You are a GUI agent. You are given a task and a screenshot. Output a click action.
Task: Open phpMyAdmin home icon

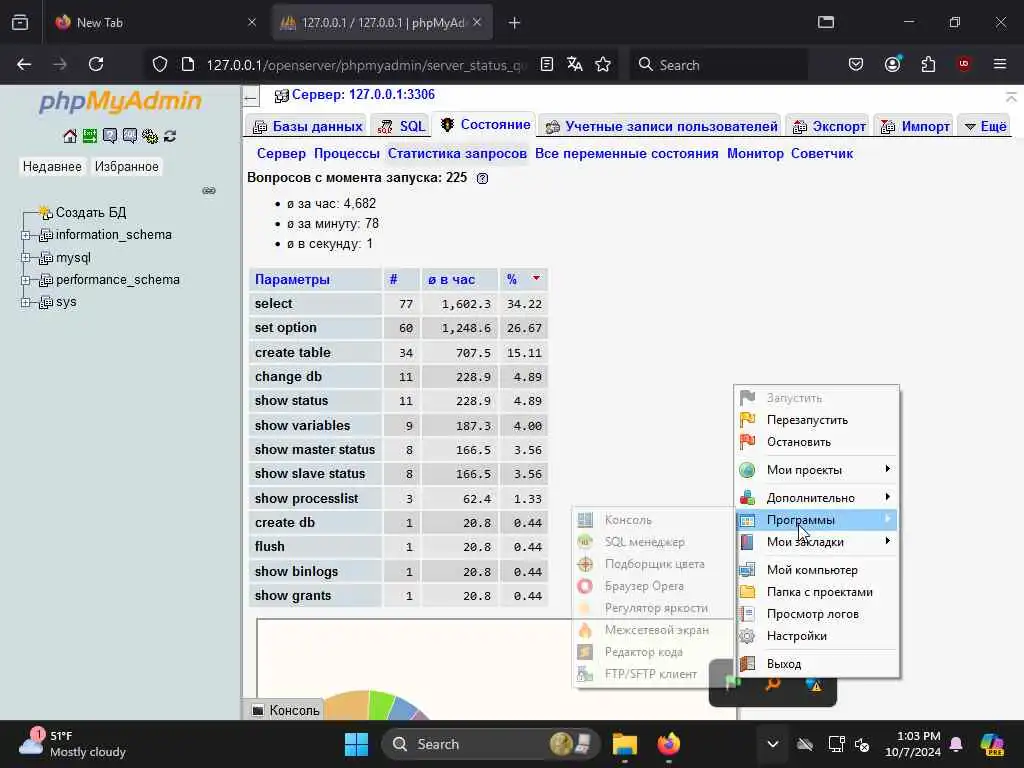(70, 136)
